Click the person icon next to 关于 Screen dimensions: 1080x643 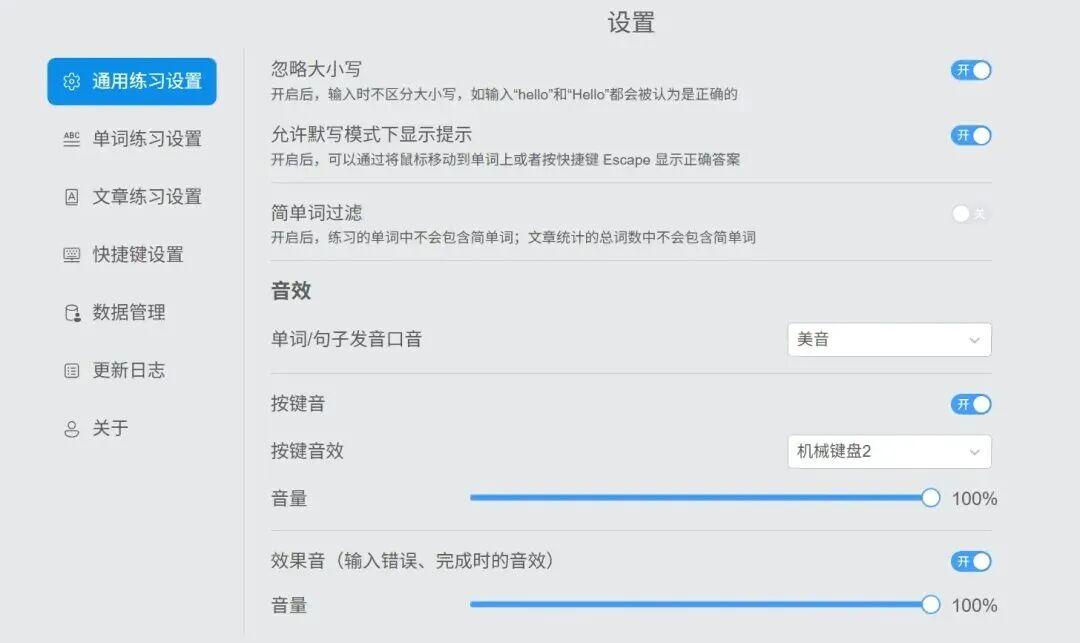click(x=71, y=428)
